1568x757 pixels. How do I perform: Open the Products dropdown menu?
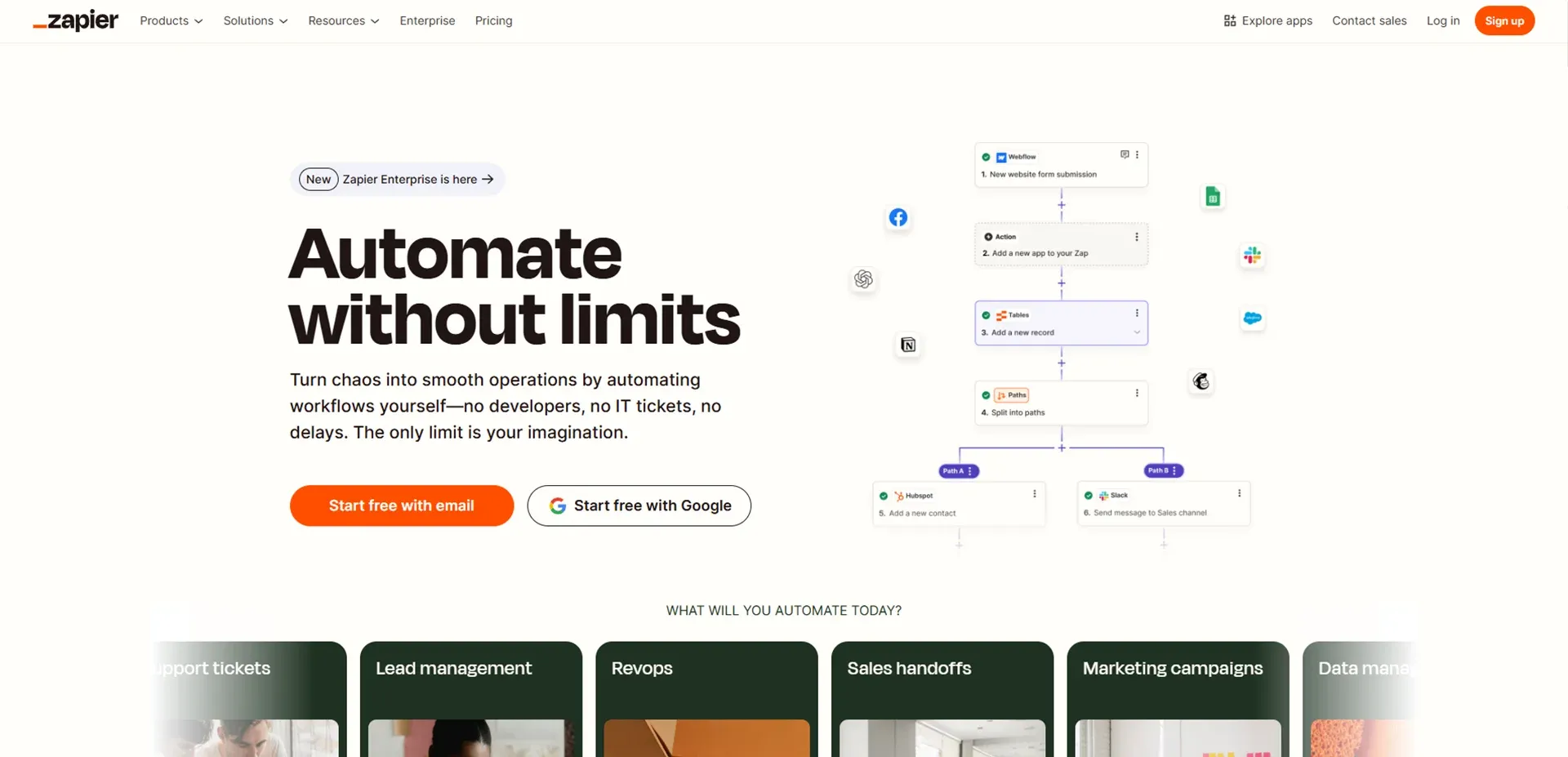tap(171, 20)
